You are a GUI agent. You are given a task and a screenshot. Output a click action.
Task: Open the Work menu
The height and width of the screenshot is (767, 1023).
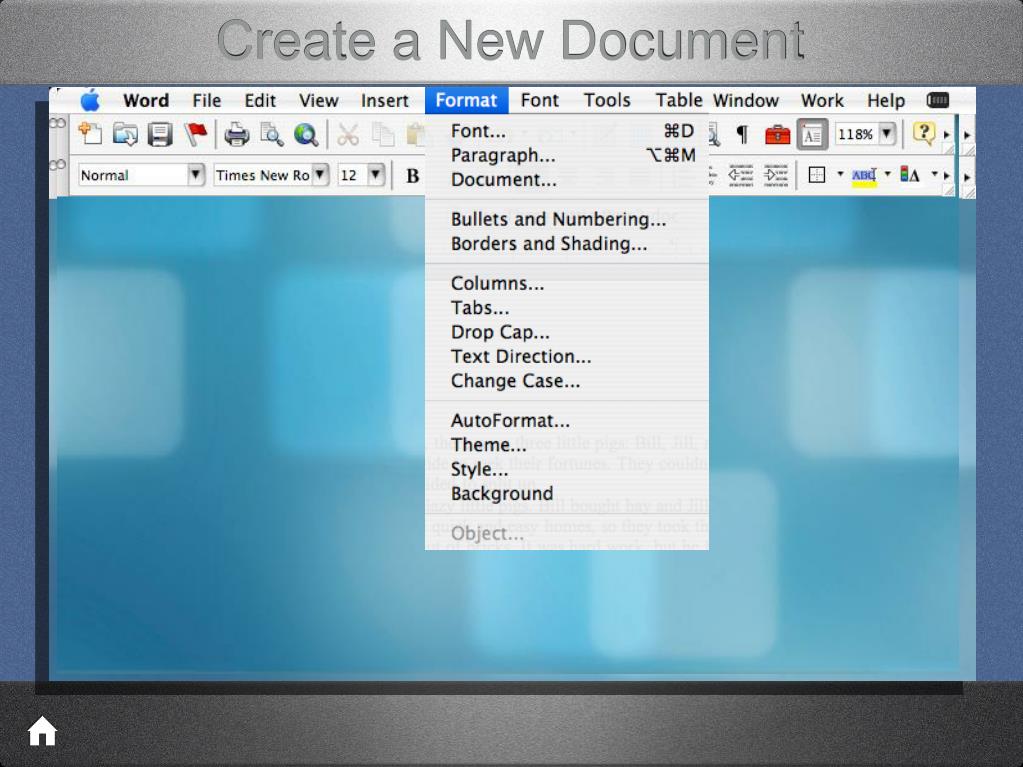(822, 100)
